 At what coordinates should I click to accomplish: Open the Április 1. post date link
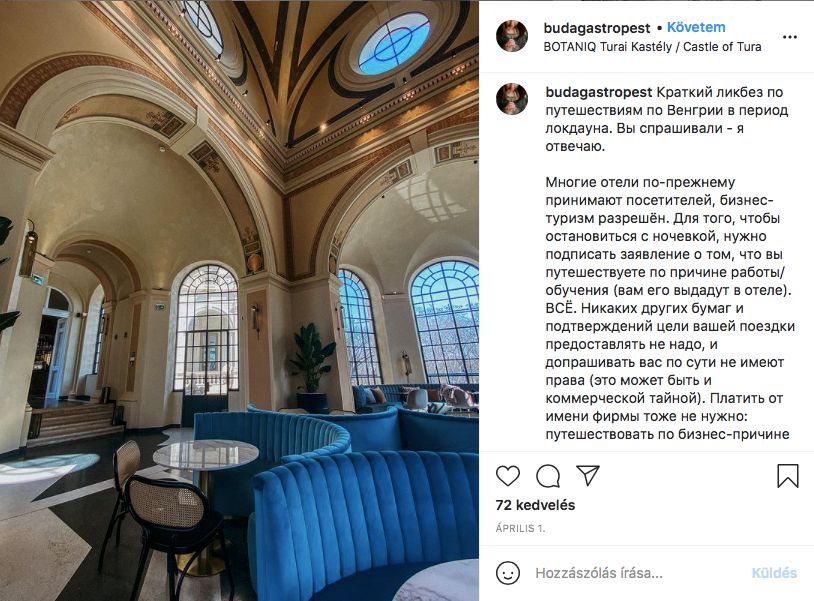[520, 528]
